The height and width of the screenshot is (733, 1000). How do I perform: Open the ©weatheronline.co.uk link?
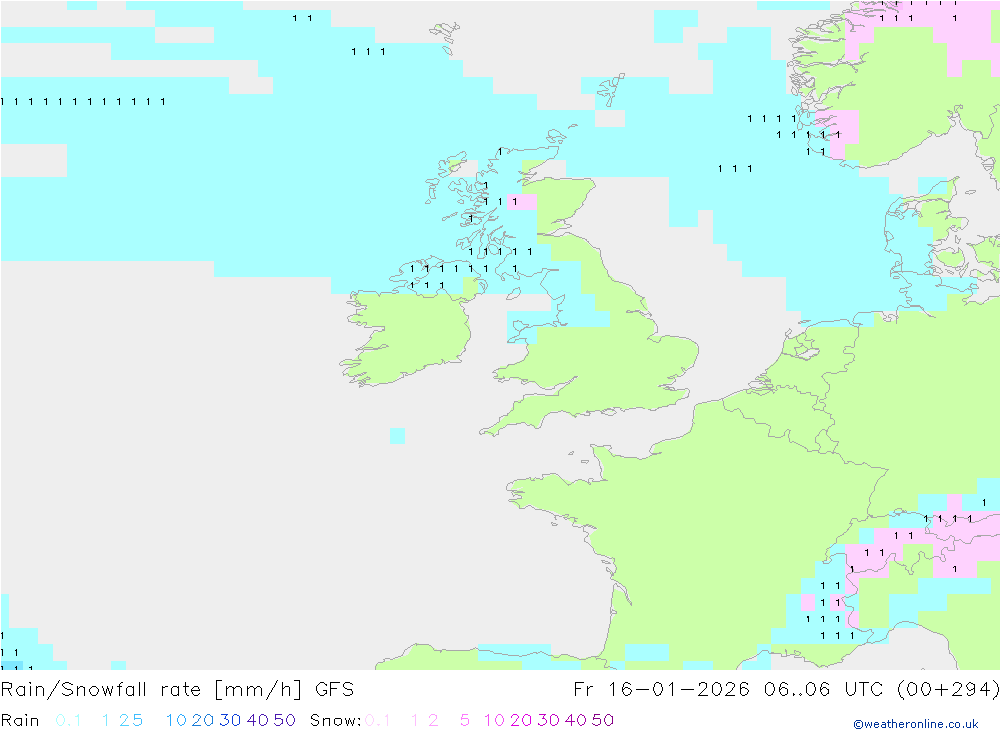[916, 724]
